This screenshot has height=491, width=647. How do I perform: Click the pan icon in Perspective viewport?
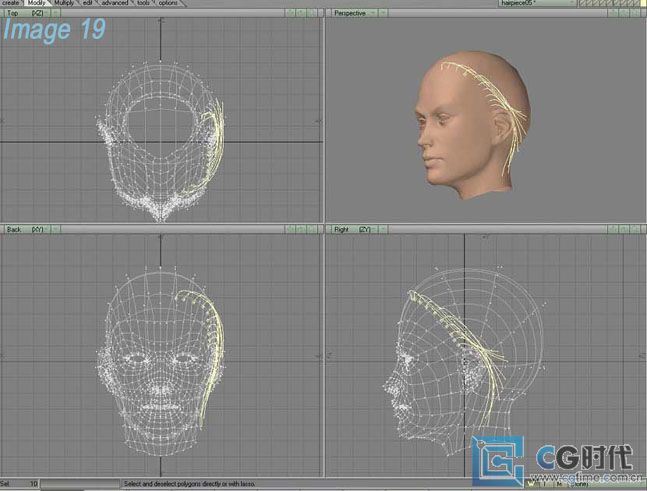click(614, 13)
